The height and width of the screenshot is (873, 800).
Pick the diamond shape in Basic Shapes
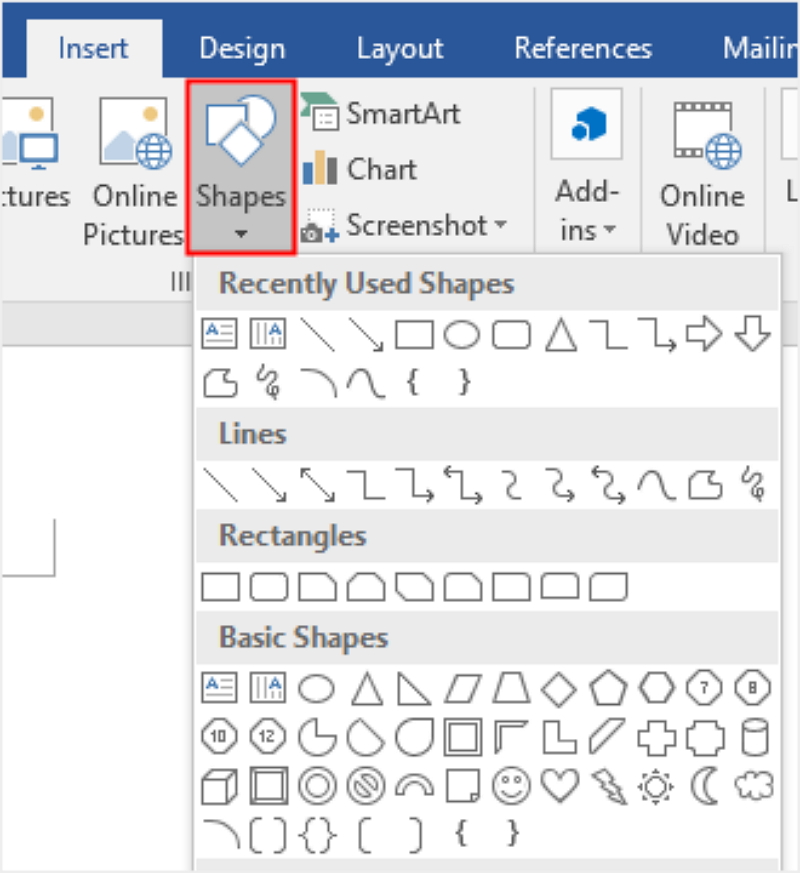[x=559, y=688]
